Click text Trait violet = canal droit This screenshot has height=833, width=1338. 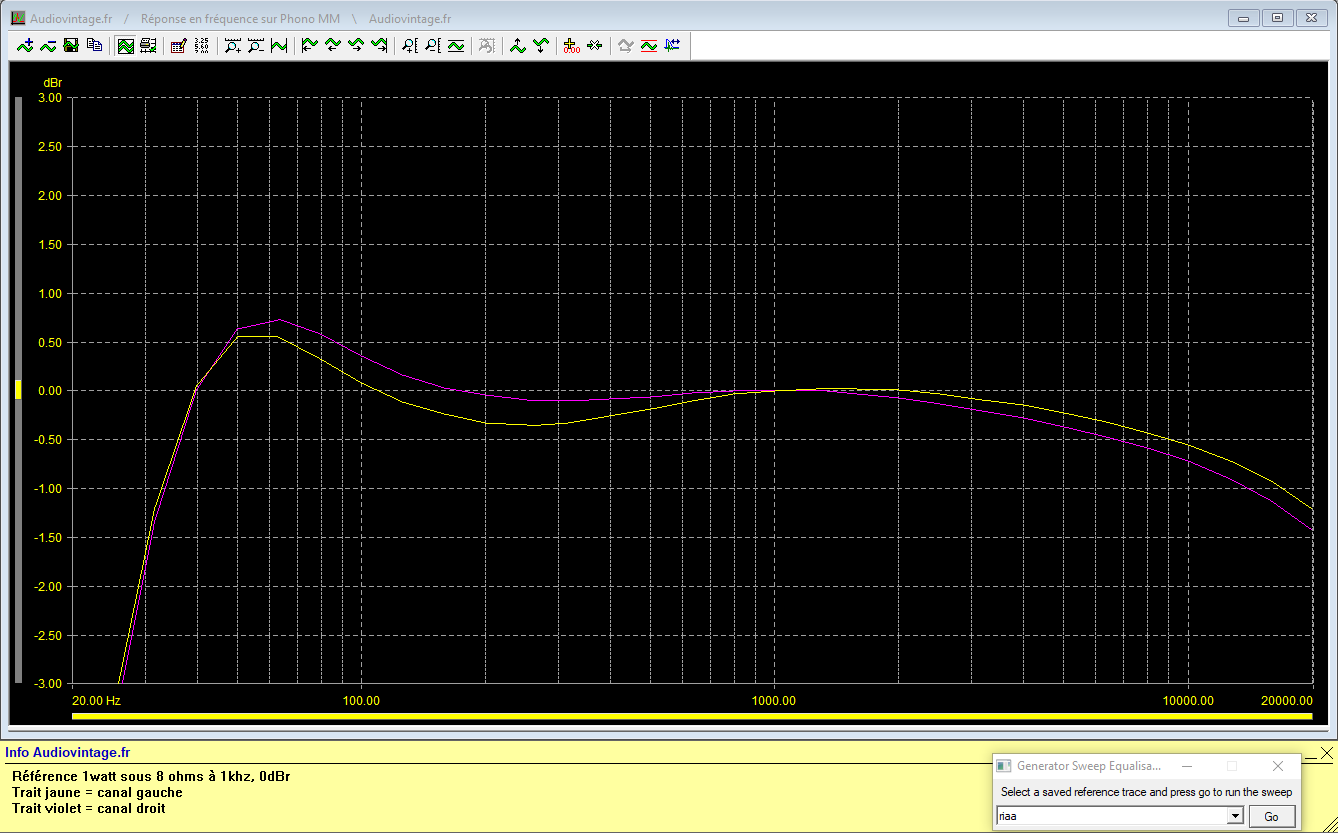[89, 808]
